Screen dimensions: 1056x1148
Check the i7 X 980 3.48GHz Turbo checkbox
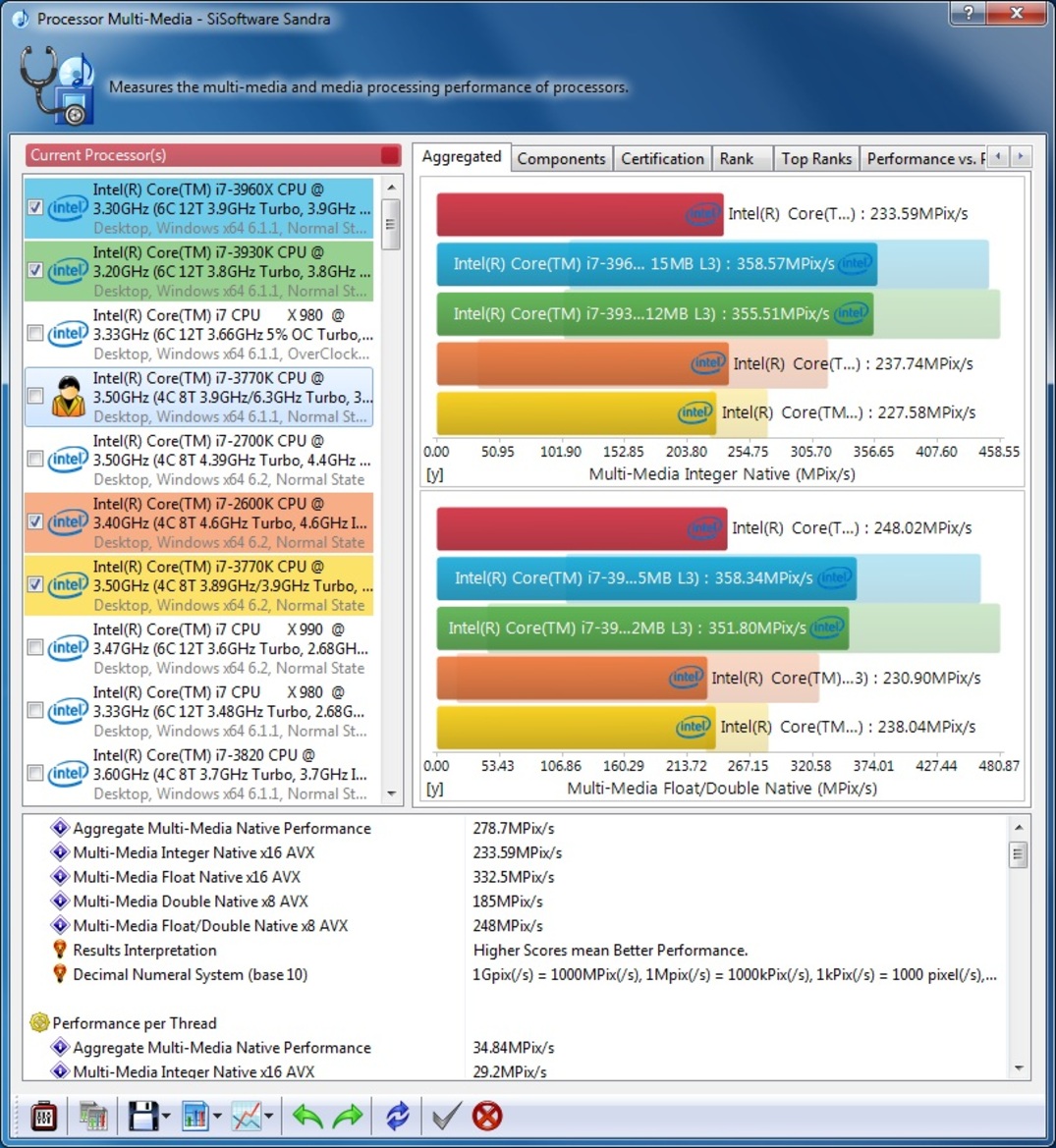tap(34, 710)
